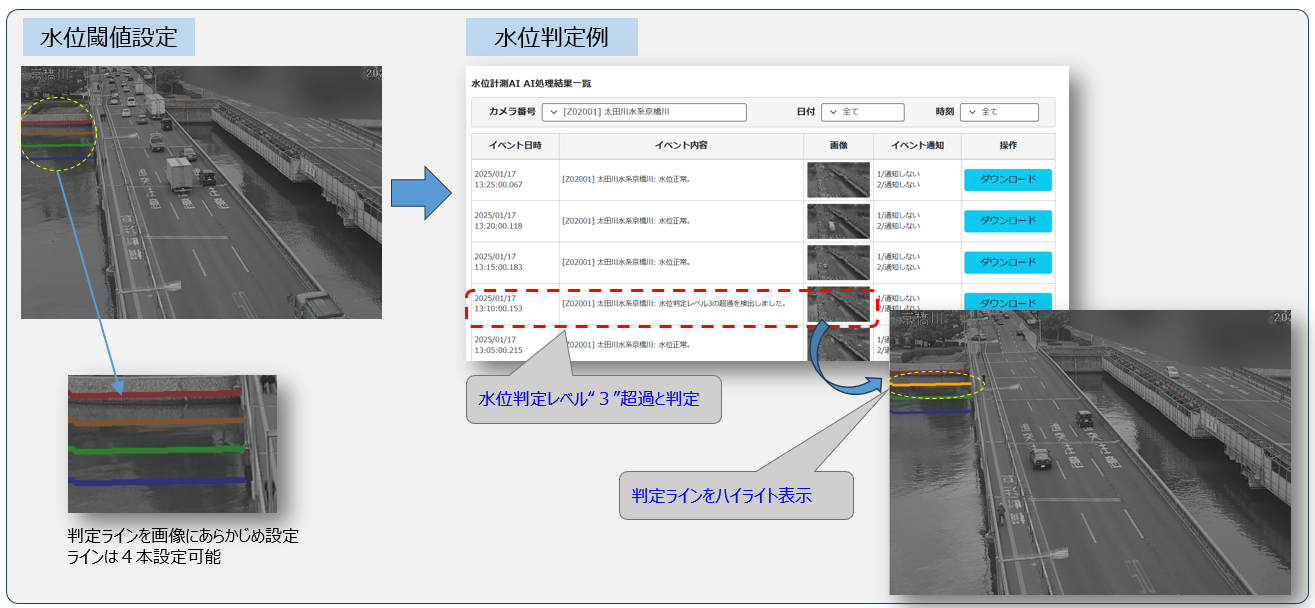Click the red line in the enlarged threshold image
This screenshot has width=1315, height=608.
156,397
